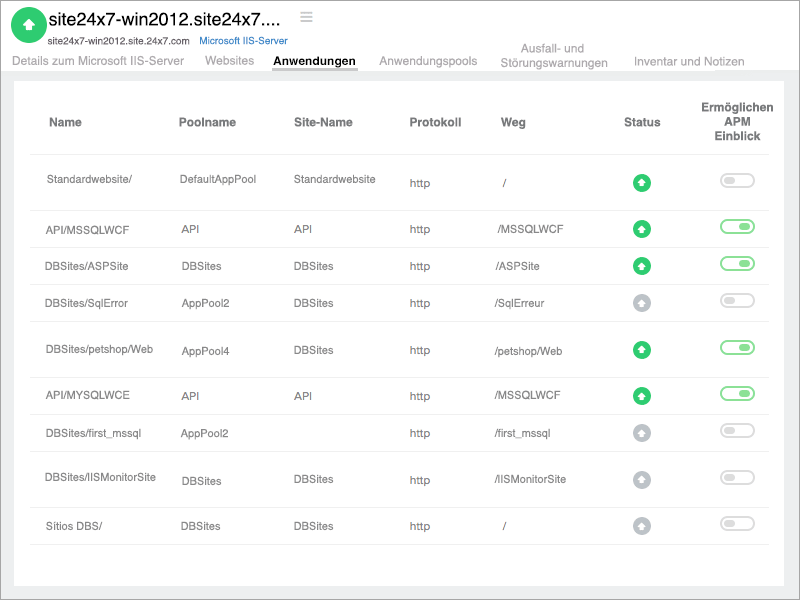Click the DBSites/ASPSite application name

[87, 266]
